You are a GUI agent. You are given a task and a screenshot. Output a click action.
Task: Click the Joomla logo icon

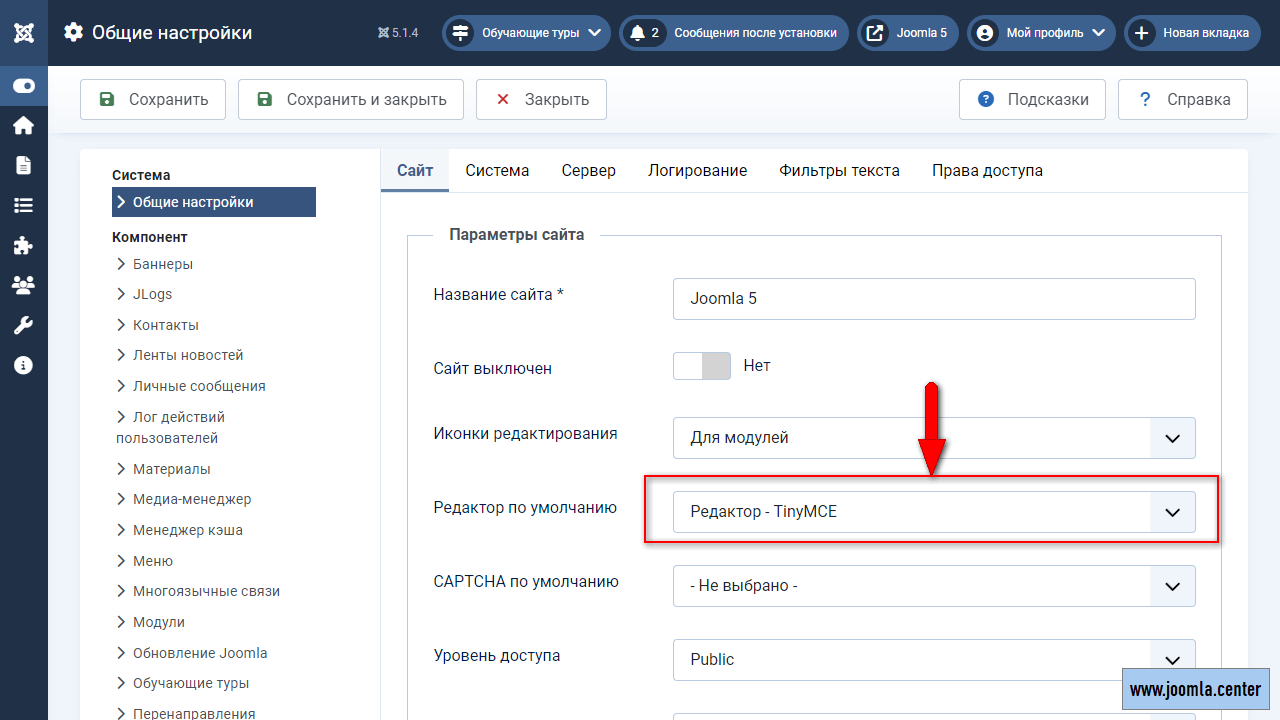pos(24,33)
